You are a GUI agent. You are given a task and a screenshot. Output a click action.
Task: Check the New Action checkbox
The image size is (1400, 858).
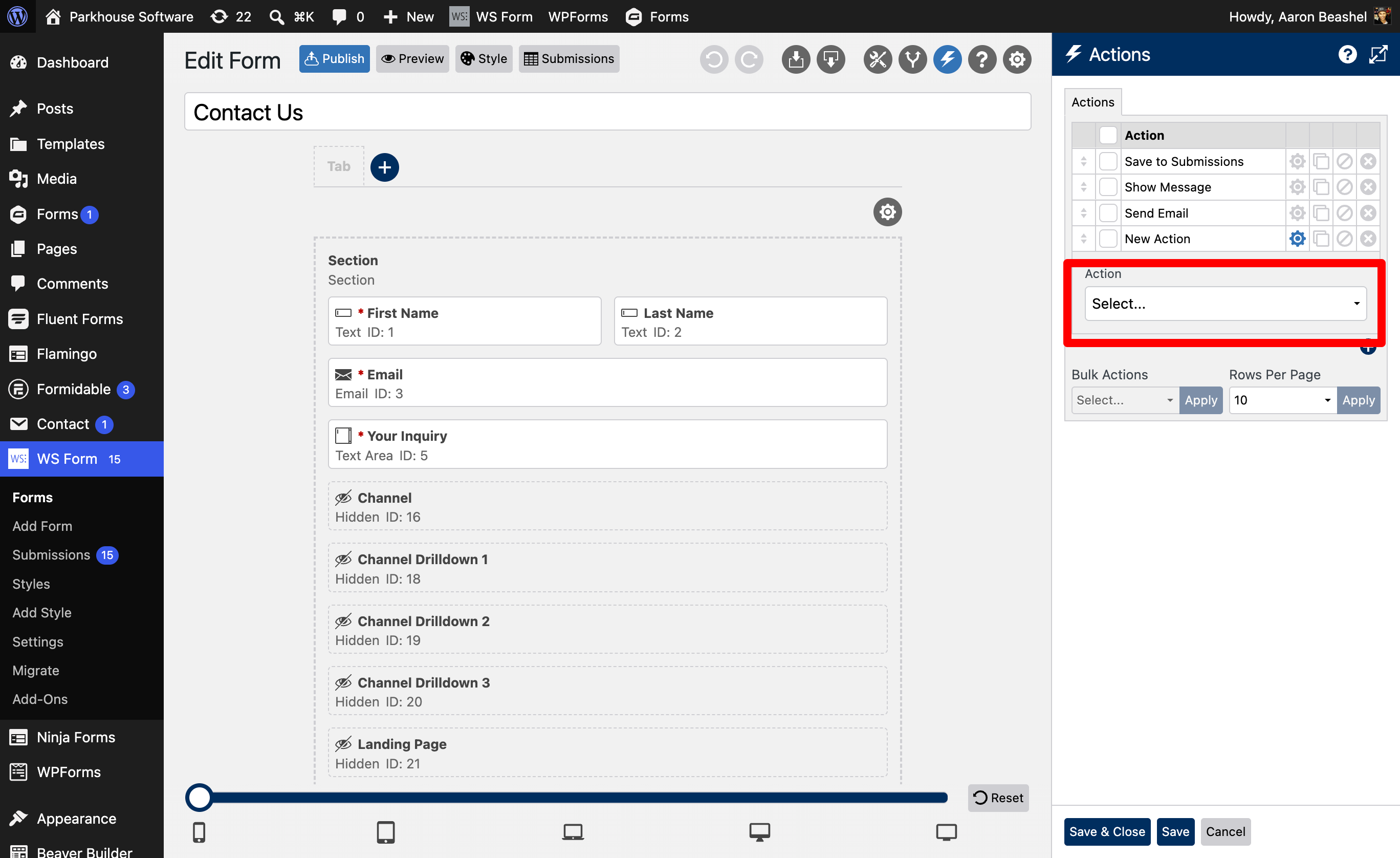(1108, 239)
